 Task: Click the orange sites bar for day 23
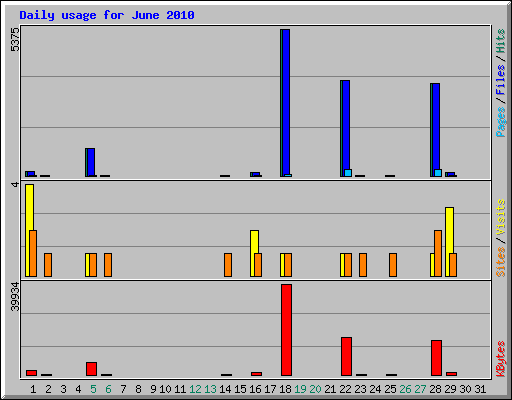click(x=363, y=265)
